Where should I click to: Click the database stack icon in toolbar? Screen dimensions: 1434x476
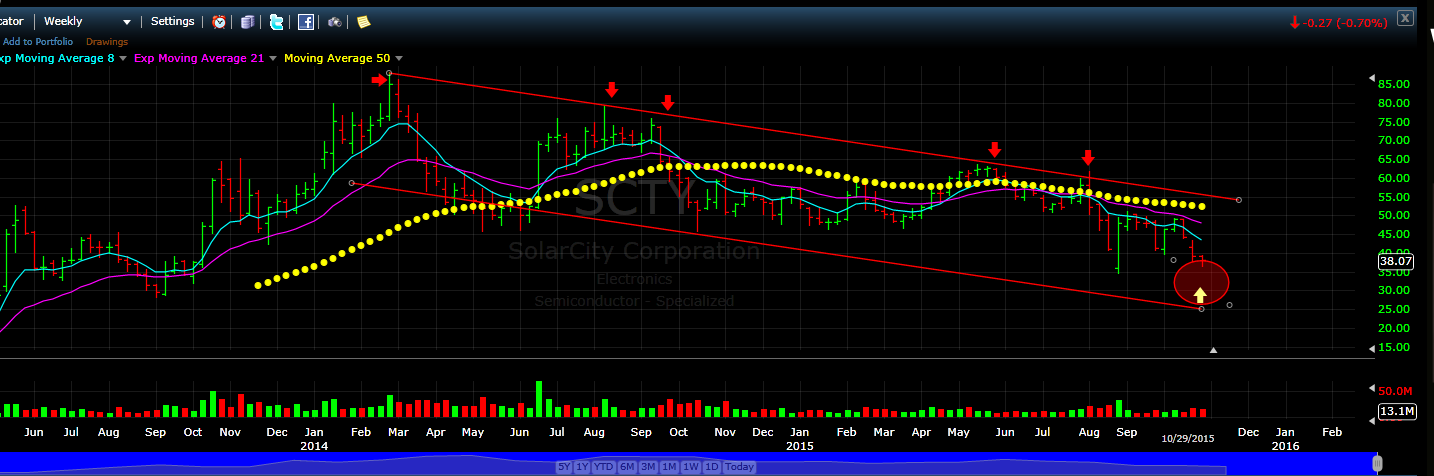point(248,21)
